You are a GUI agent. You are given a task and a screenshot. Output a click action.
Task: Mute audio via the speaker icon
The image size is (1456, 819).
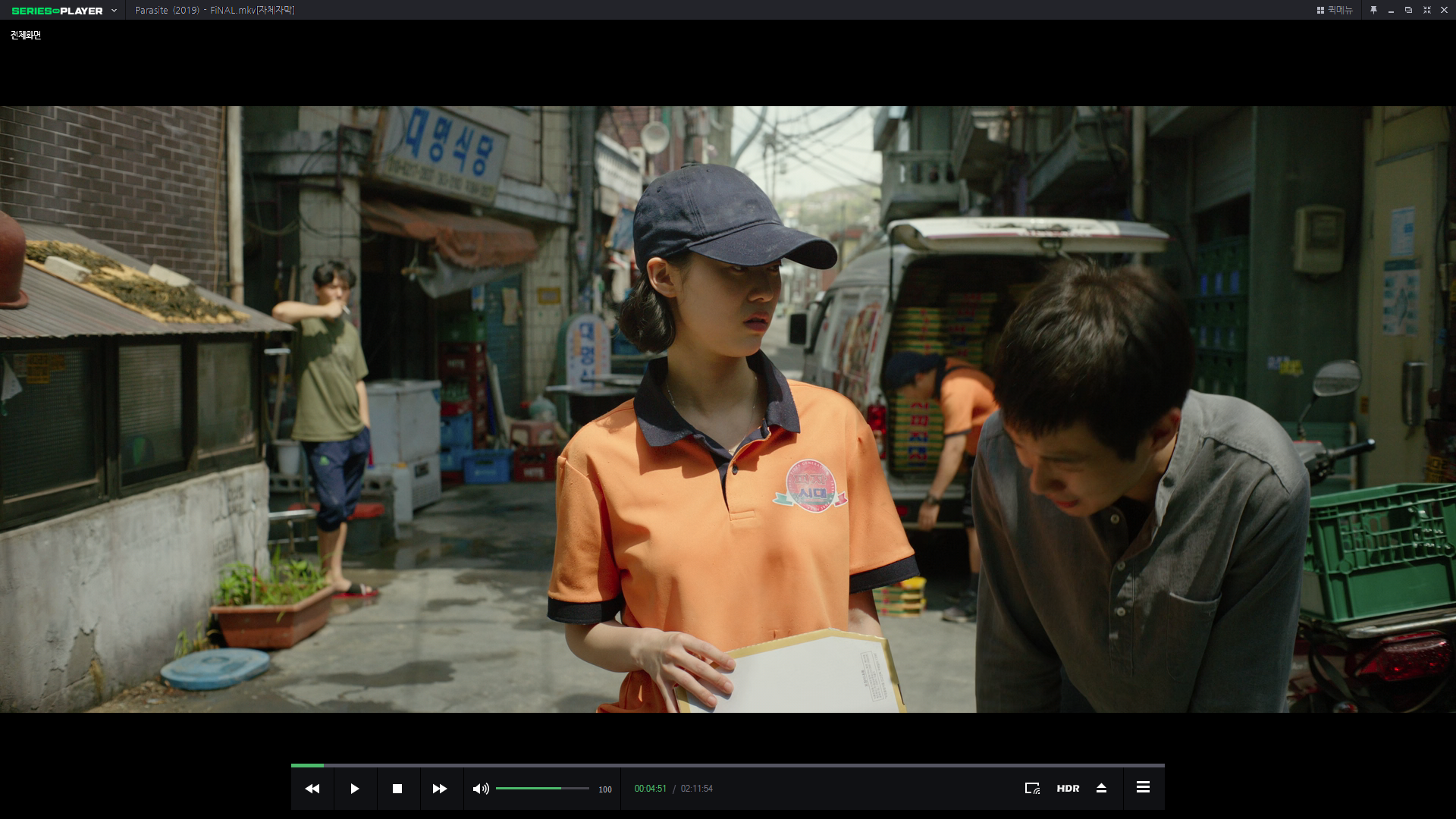(x=481, y=789)
